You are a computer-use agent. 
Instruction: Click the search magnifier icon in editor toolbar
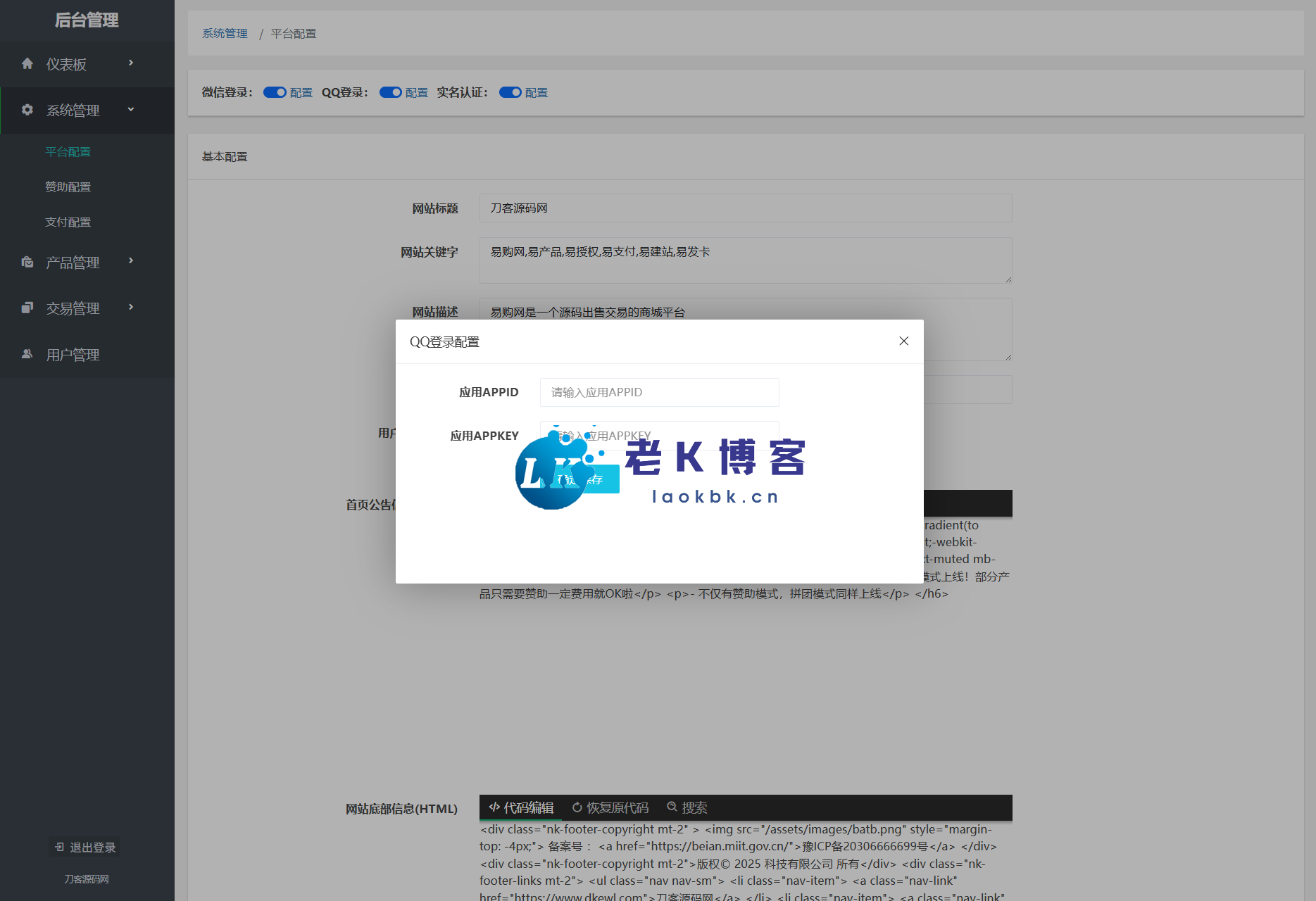tap(672, 807)
